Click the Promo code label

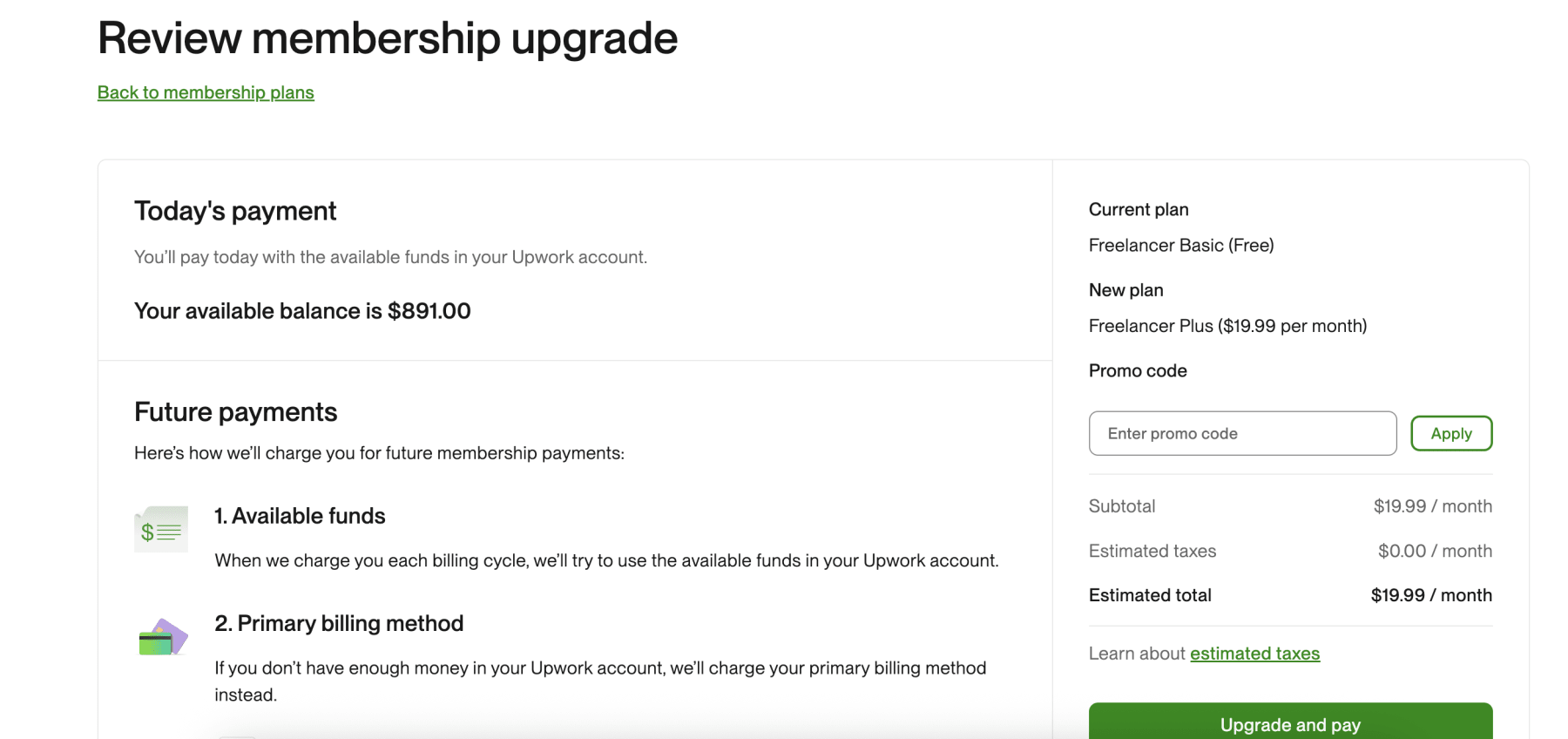tap(1138, 370)
